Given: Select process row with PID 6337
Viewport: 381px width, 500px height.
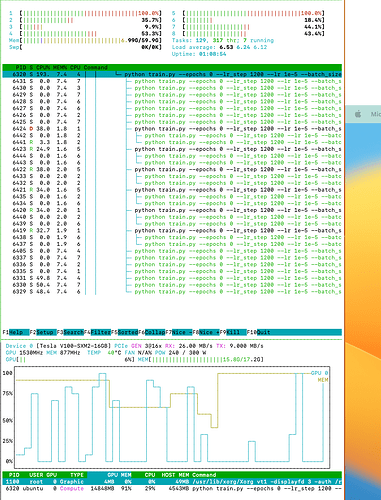Looking at the screenshot, I should pos(172,257).
